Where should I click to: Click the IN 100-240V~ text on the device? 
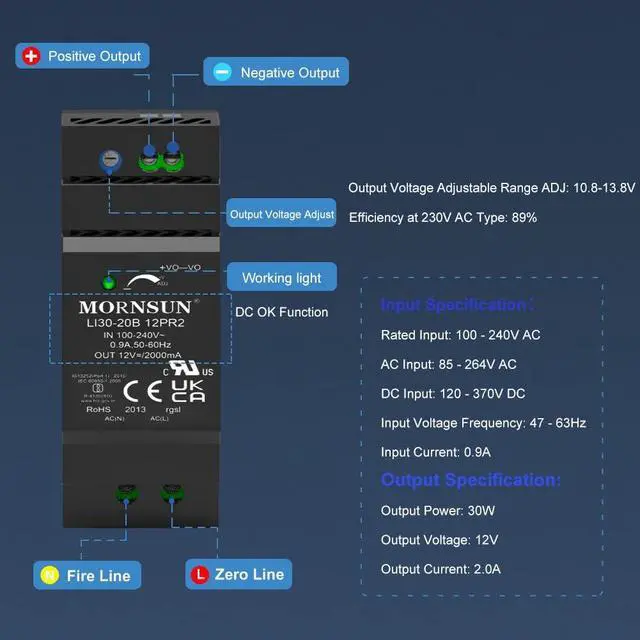(x=134, y=335)
